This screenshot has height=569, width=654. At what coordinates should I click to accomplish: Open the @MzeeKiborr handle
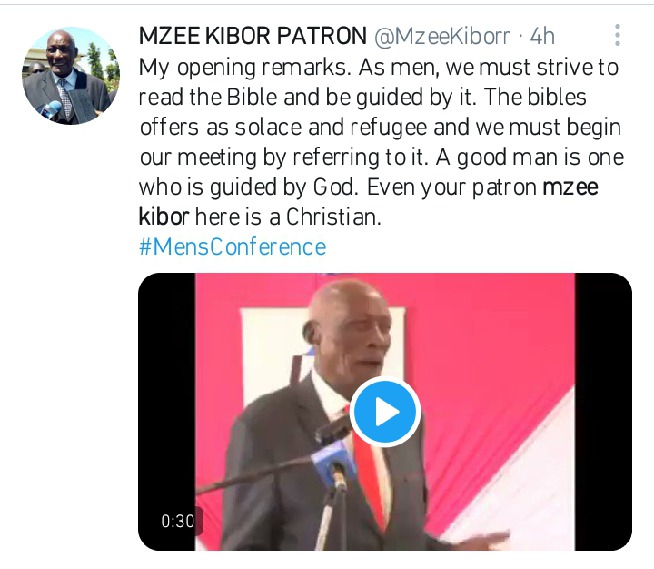pos(442,36)
